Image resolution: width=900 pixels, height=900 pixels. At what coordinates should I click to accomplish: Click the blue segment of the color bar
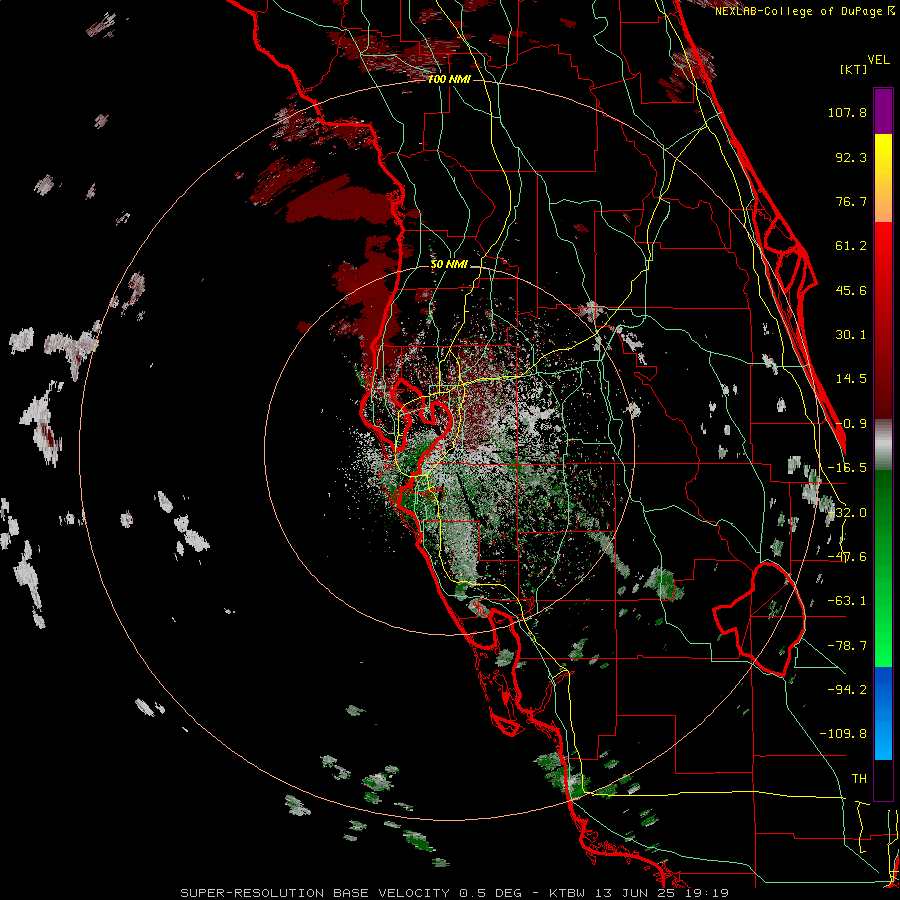coord(883,713)
